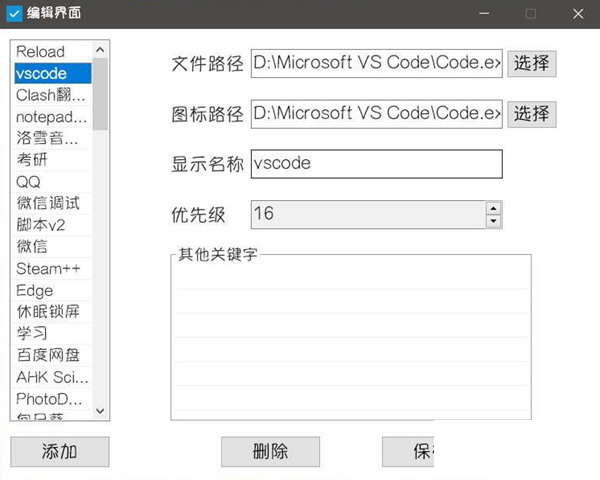Decrease priority with the down arrow
The width and height of the screenshot is (600, 480).
[x=493, y=221]
